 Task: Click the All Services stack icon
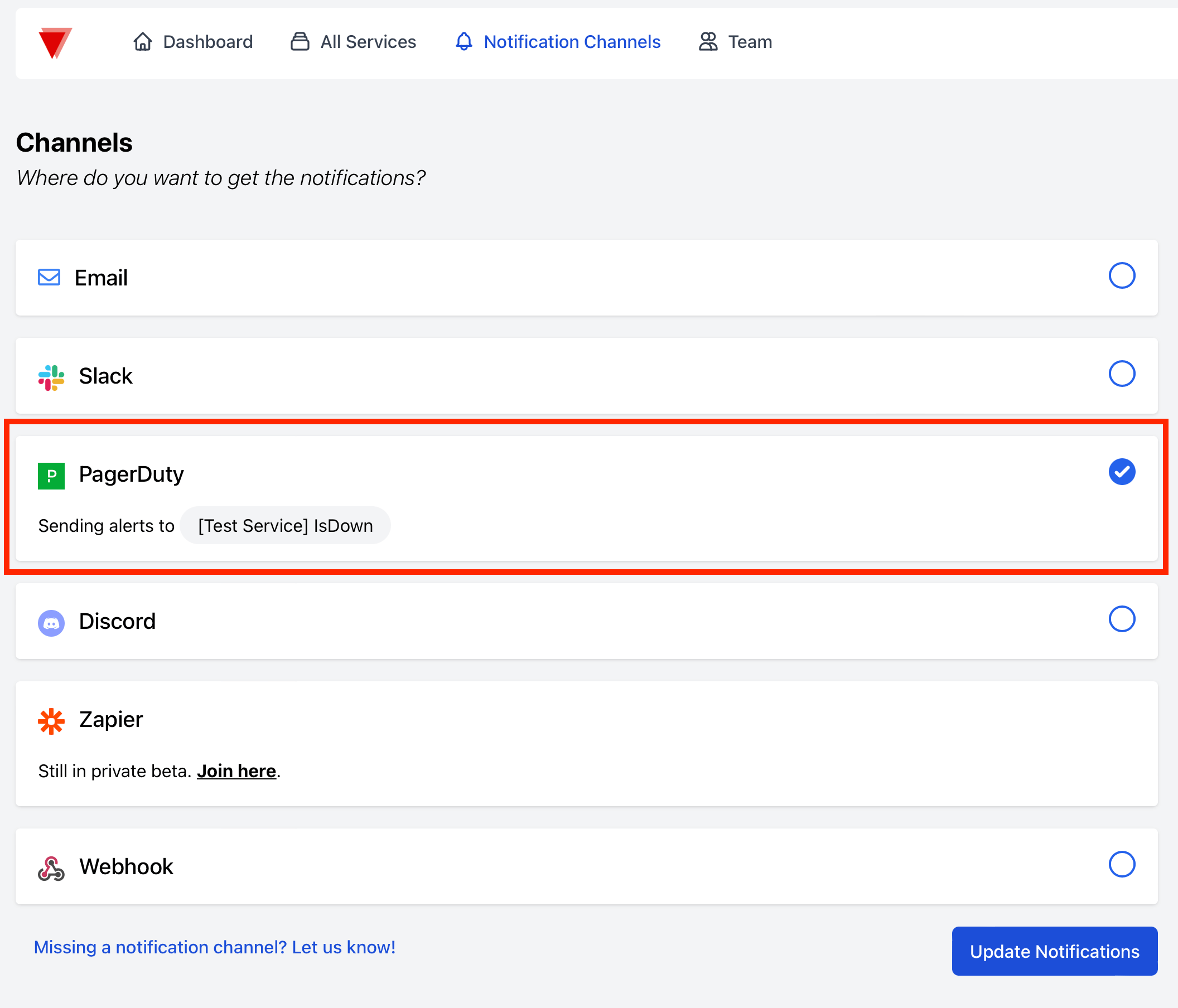300,41
